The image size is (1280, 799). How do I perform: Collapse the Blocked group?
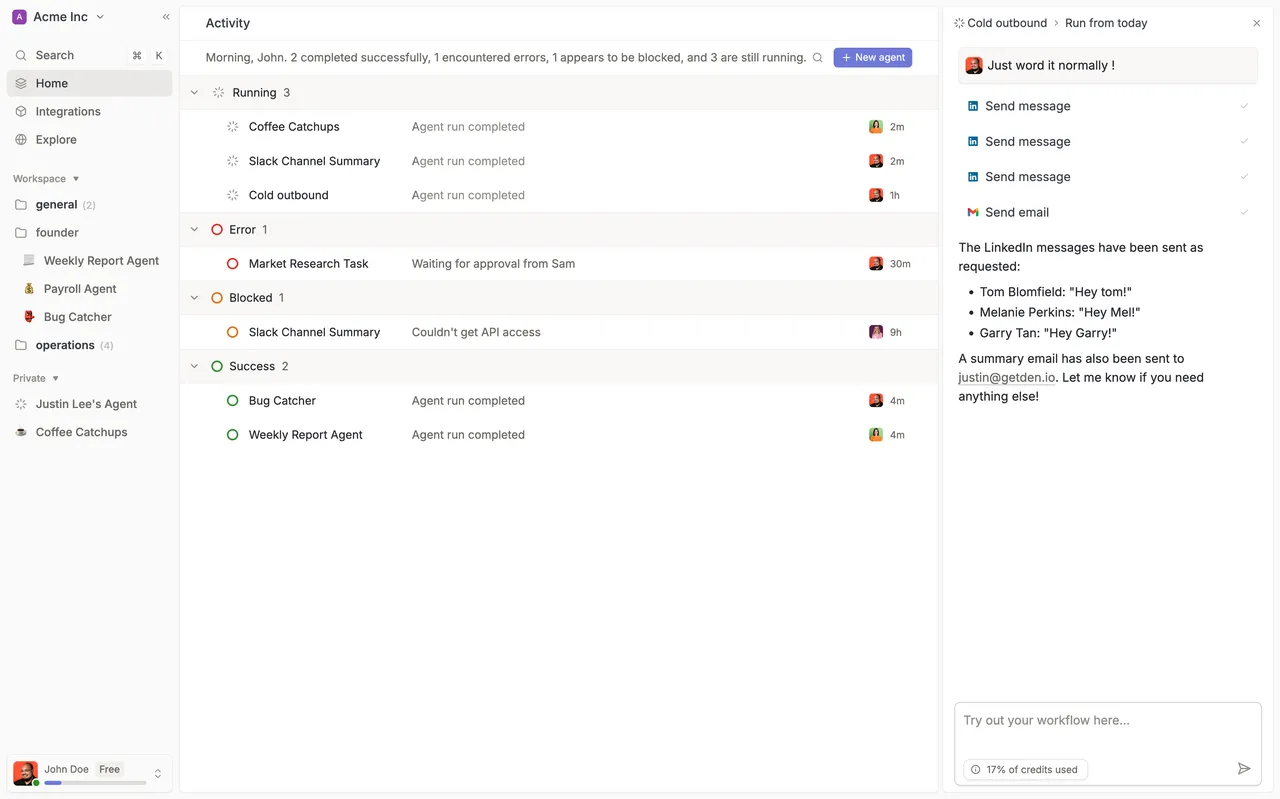pos(194,297)
